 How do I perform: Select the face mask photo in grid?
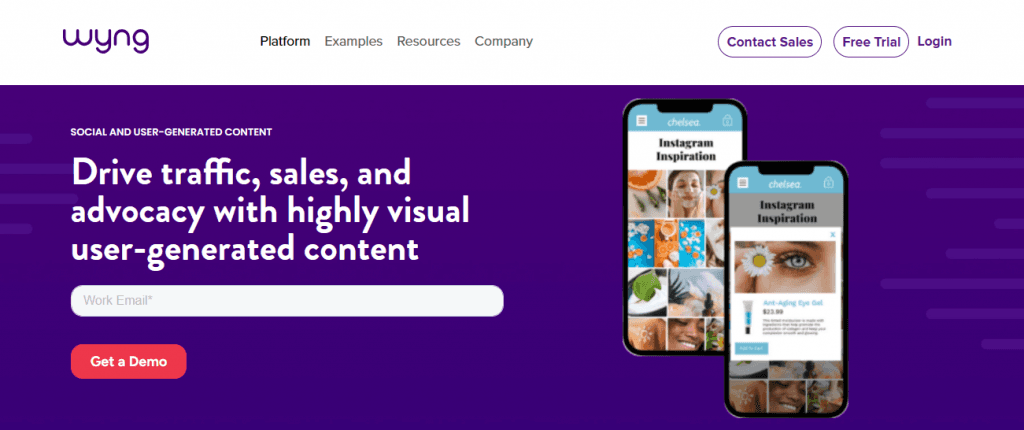[x=688, y=193]
